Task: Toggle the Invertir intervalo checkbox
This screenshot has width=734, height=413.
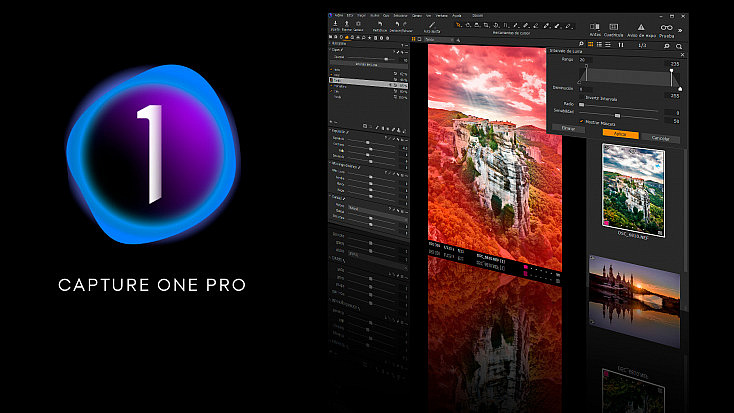Action: (582, 97)
